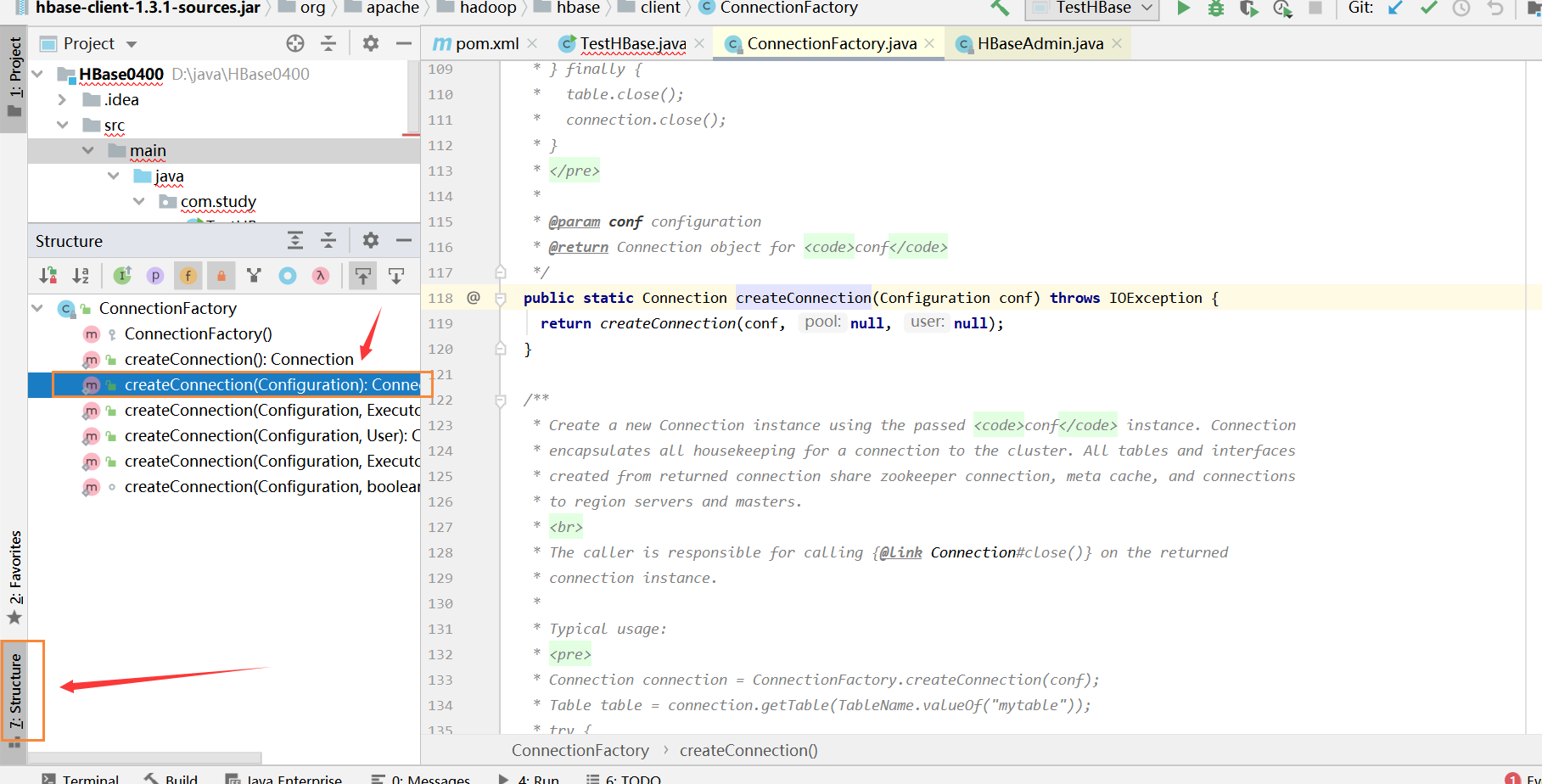
Task: Expand all nodes in Structure panel
Action: 295,240
